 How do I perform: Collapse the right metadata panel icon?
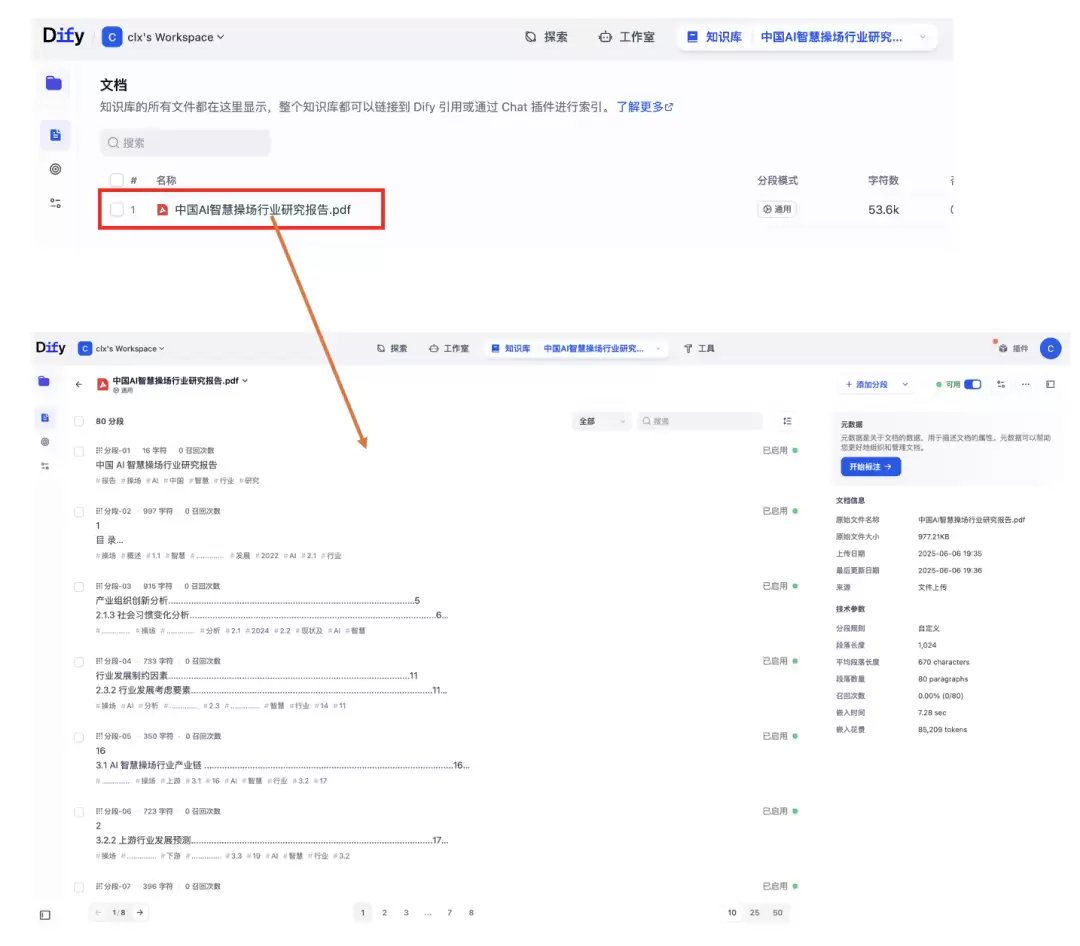pos(1050,384)
